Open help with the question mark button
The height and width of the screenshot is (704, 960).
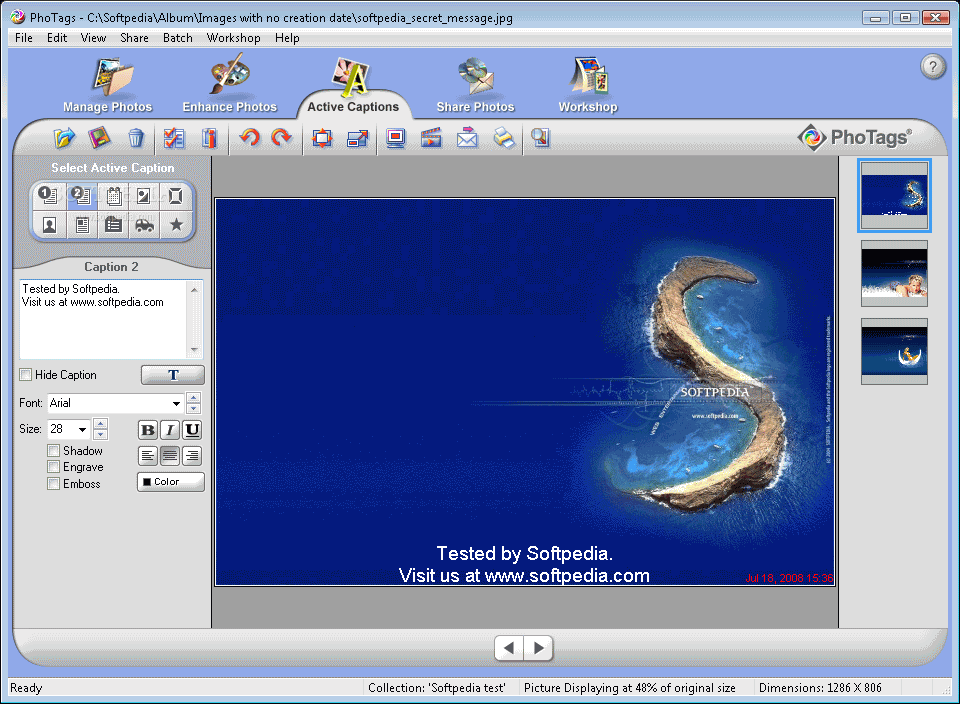tap(932, 66)
